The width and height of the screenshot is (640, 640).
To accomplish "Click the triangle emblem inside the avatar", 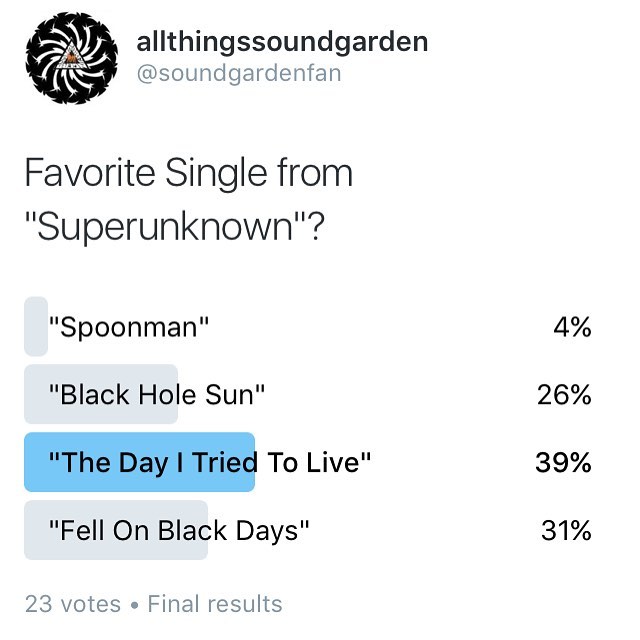I will (x=71, y=55).
